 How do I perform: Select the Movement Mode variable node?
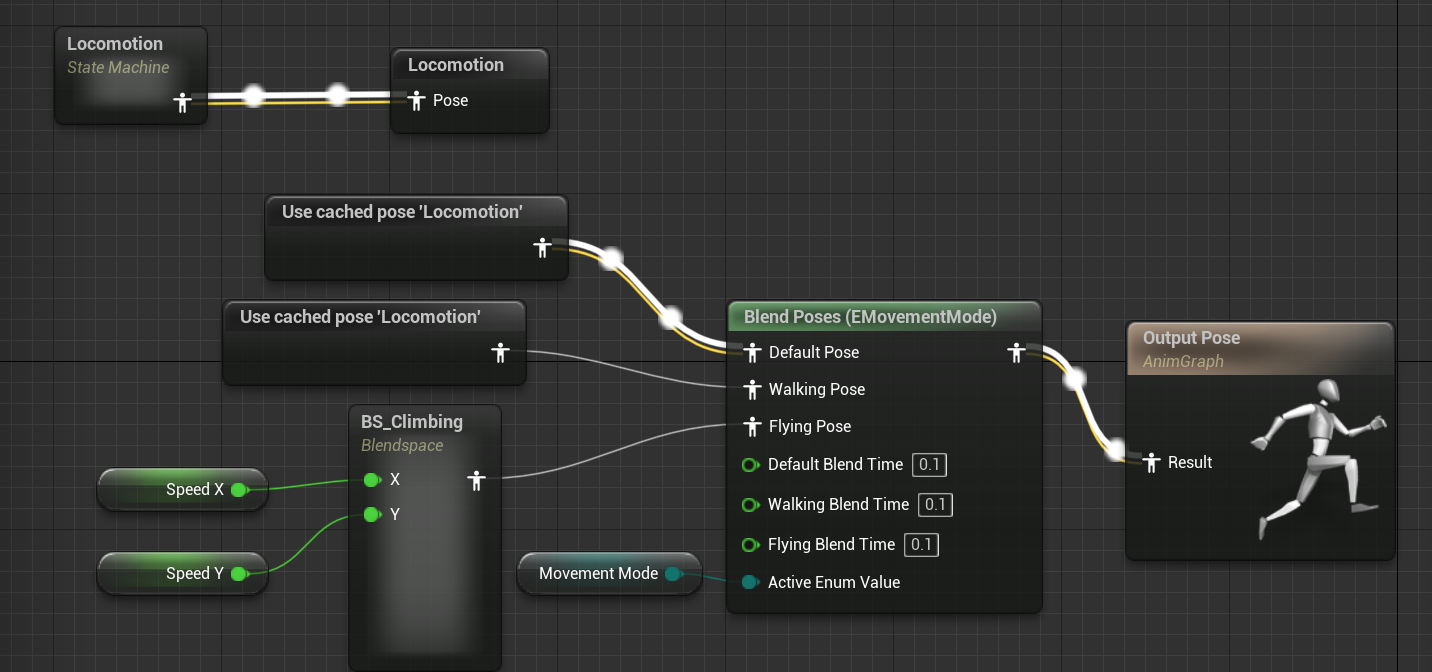click(609, 574)
